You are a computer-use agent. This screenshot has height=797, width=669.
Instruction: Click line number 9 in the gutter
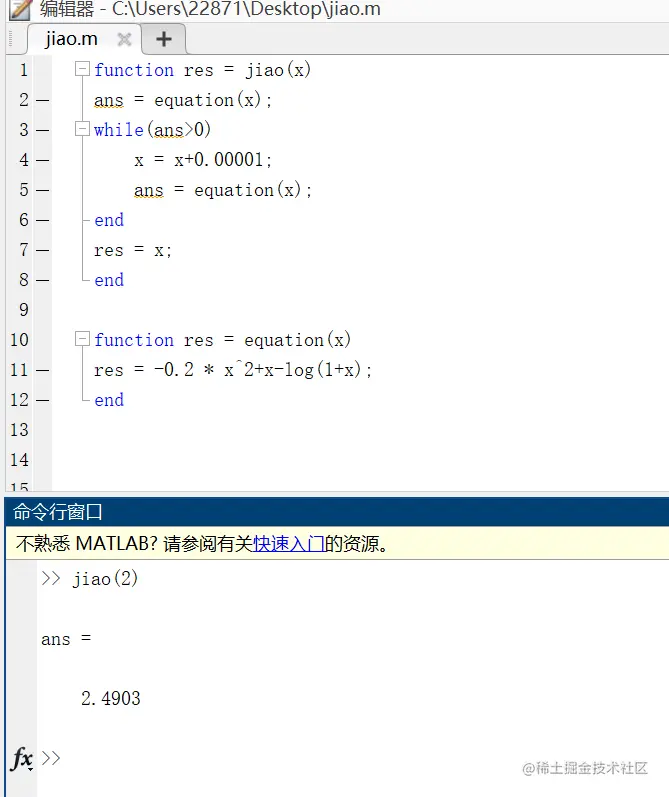24,310
